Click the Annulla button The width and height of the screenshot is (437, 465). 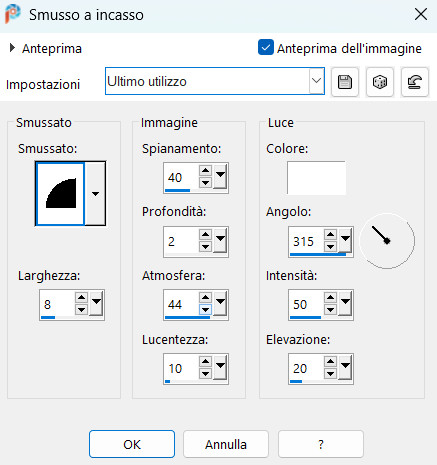tap(226, 444)
